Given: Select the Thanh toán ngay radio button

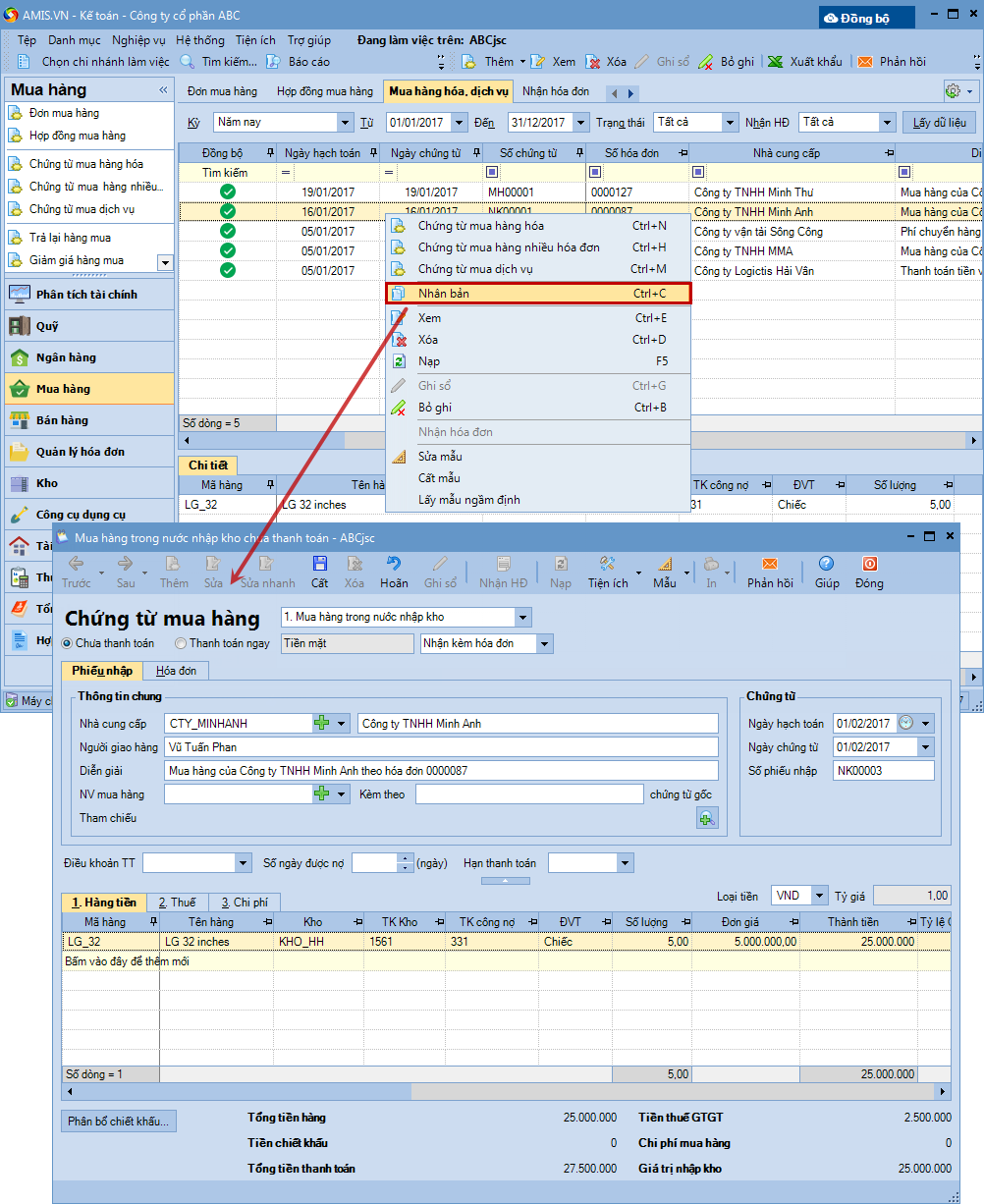Looking at the screenshot, I should coord(181,644).
